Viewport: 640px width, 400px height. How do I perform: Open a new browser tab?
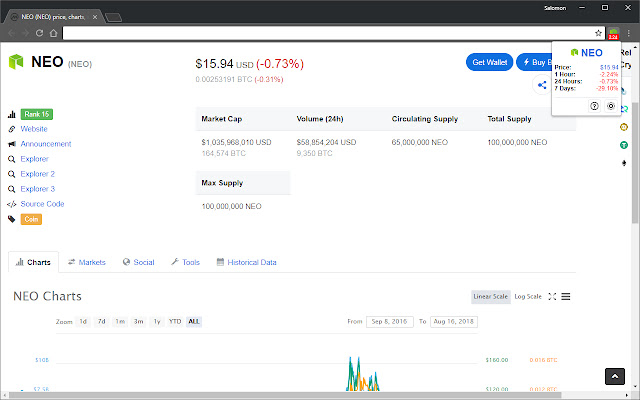click(x=113, y=17)
